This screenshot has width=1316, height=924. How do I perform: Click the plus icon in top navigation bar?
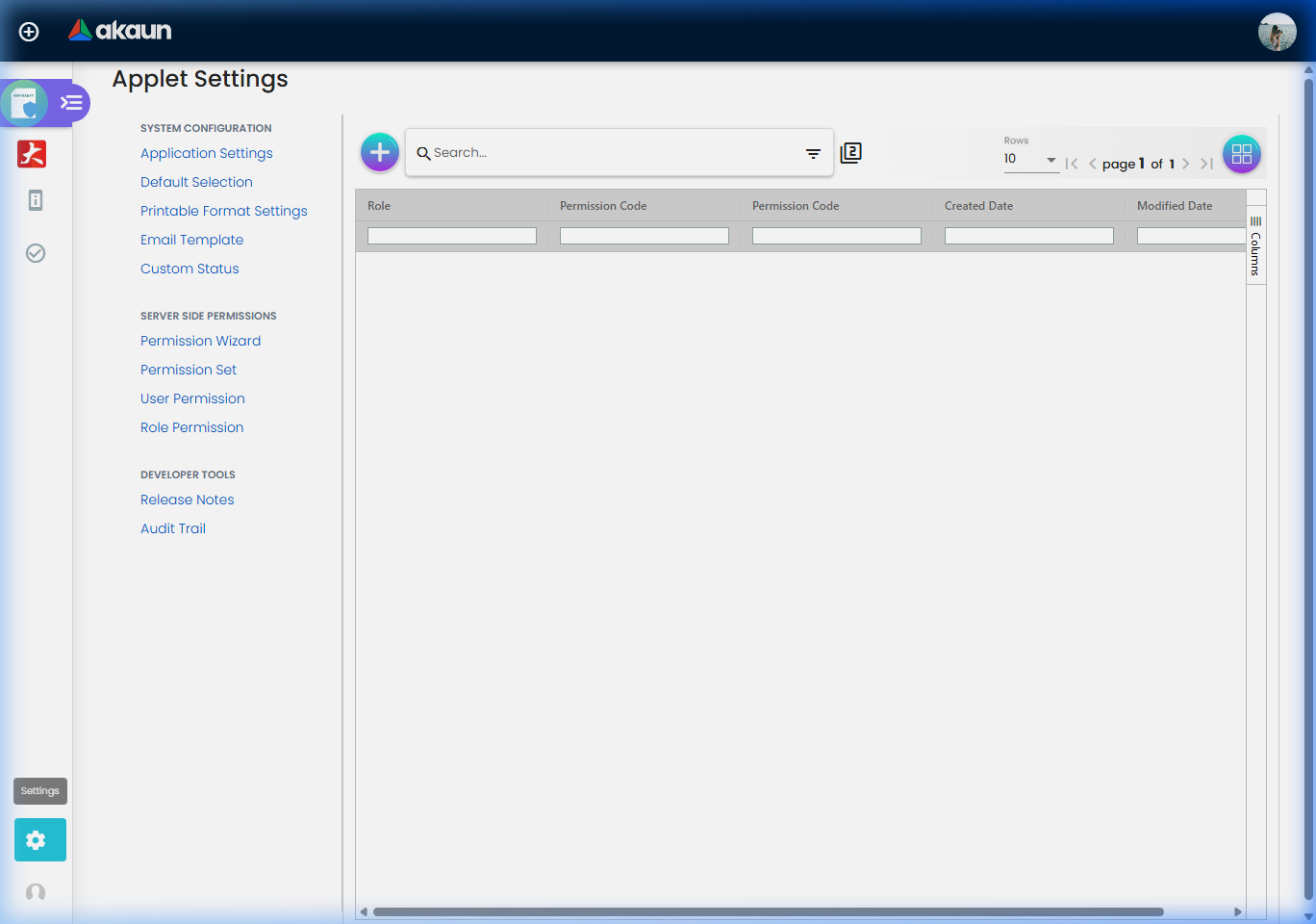click(29, 31)
